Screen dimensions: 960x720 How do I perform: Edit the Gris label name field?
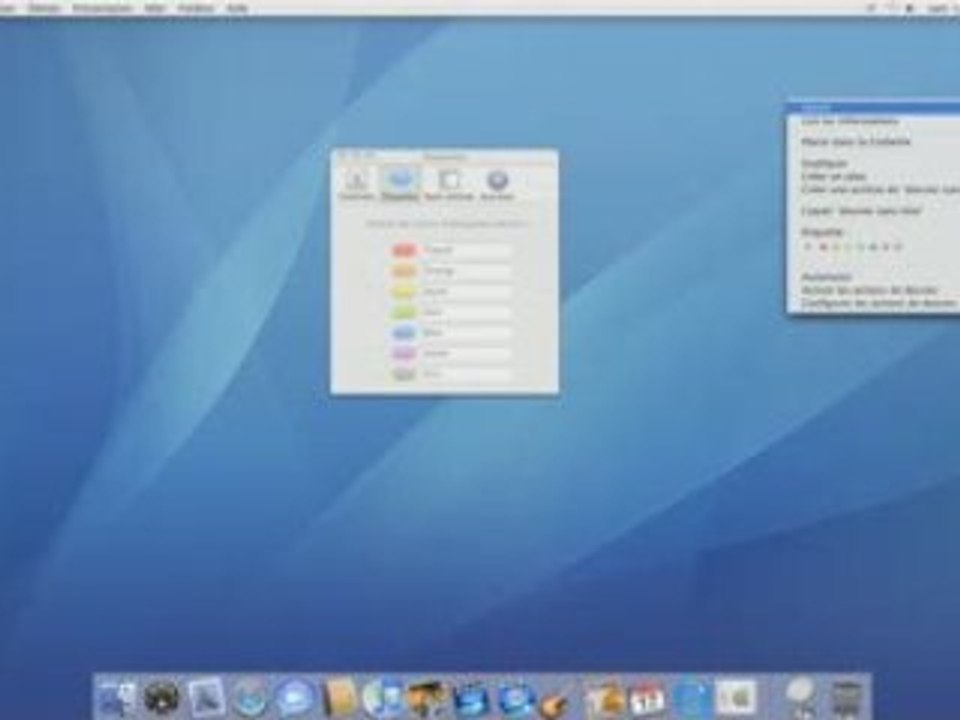[467, 374]
